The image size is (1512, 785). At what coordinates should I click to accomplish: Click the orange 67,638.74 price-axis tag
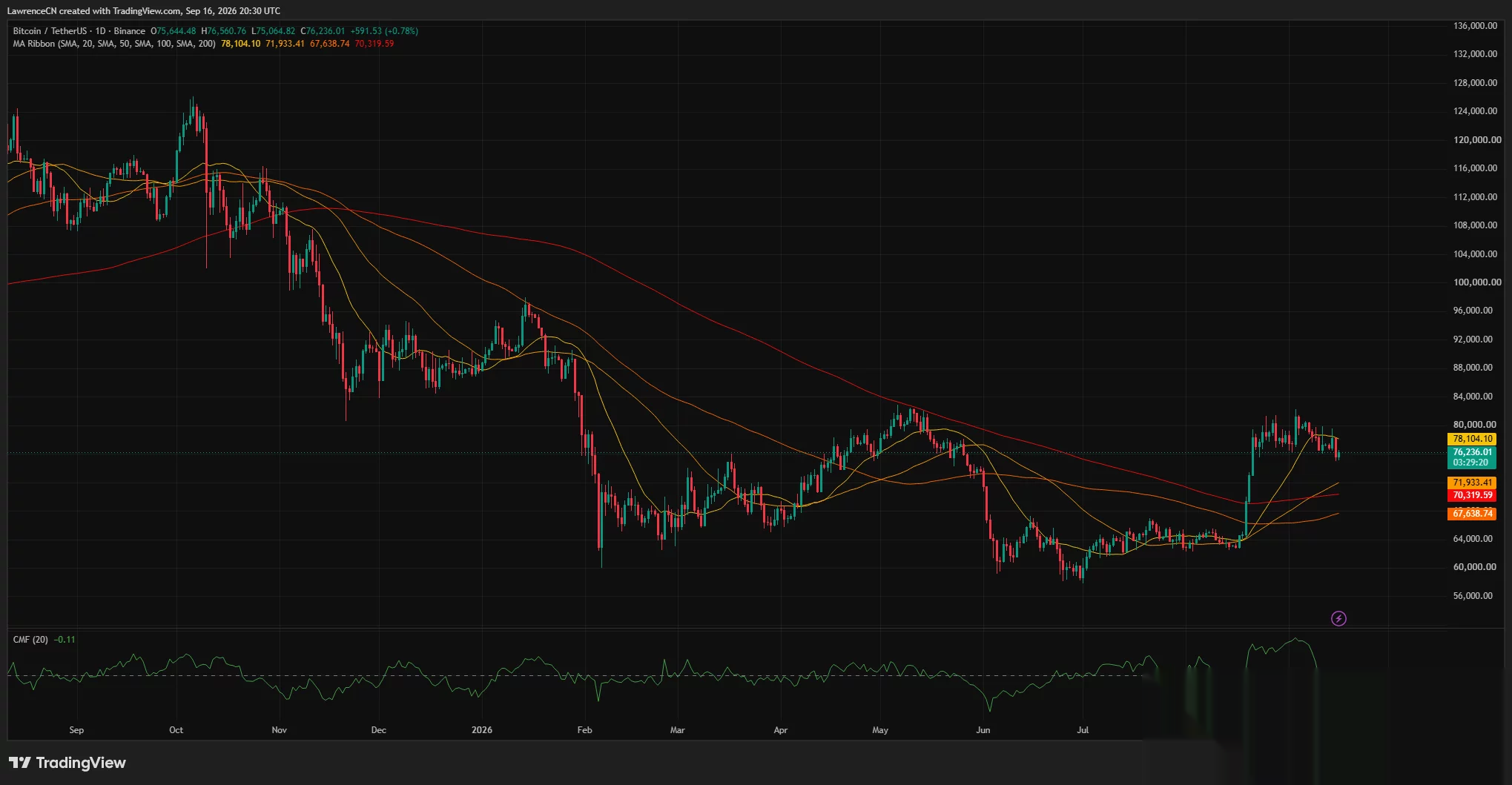click(1471, 513)
